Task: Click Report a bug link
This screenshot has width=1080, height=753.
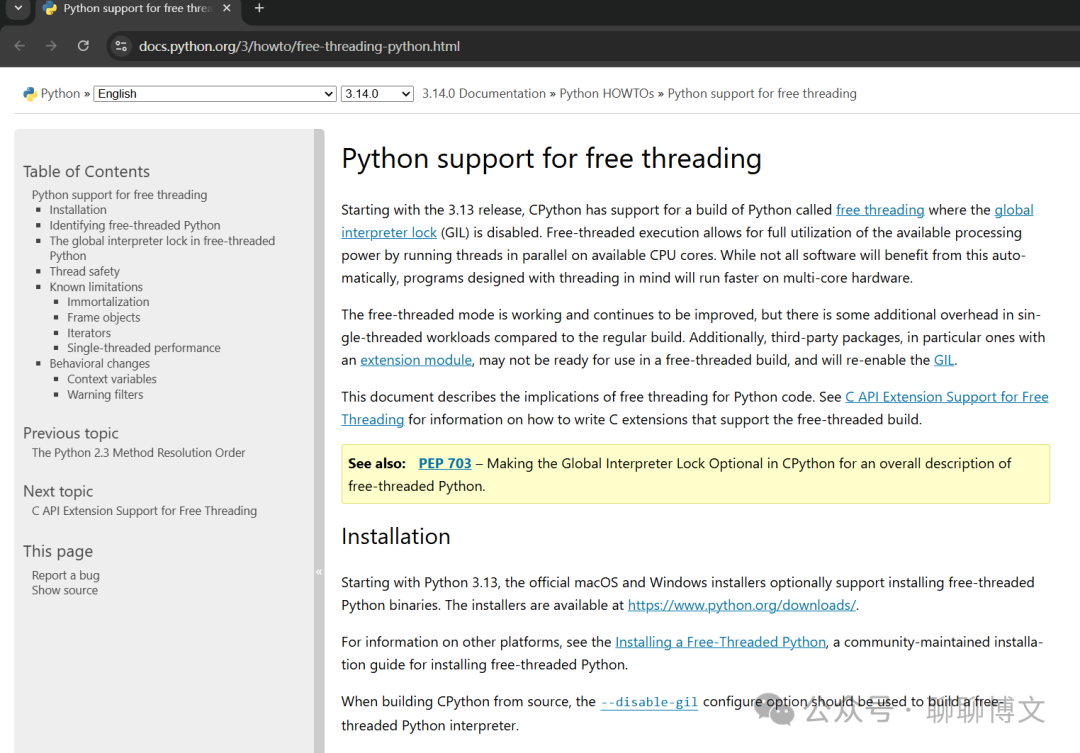Action: pos(65,575)
